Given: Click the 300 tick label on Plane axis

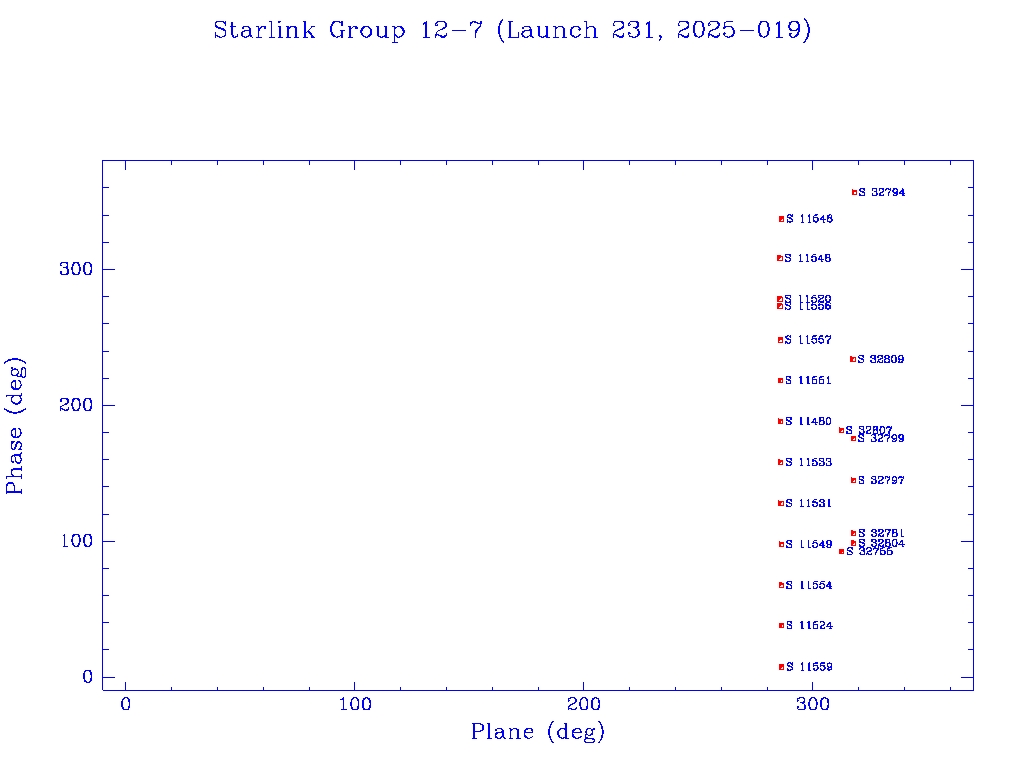Looking at the screenshot, I should point(813,704).
